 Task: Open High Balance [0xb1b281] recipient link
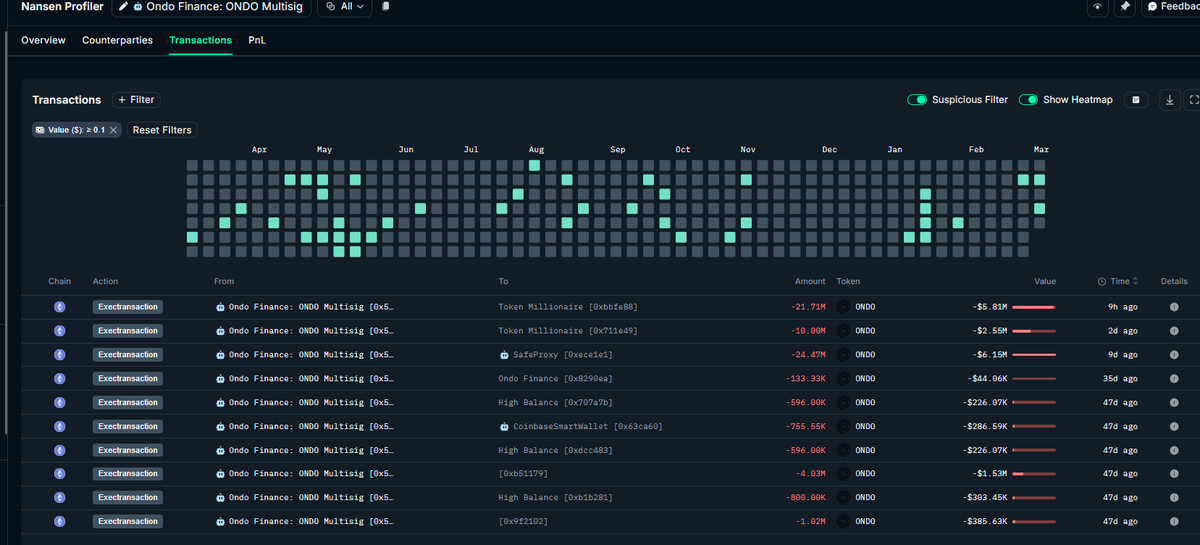555,497
